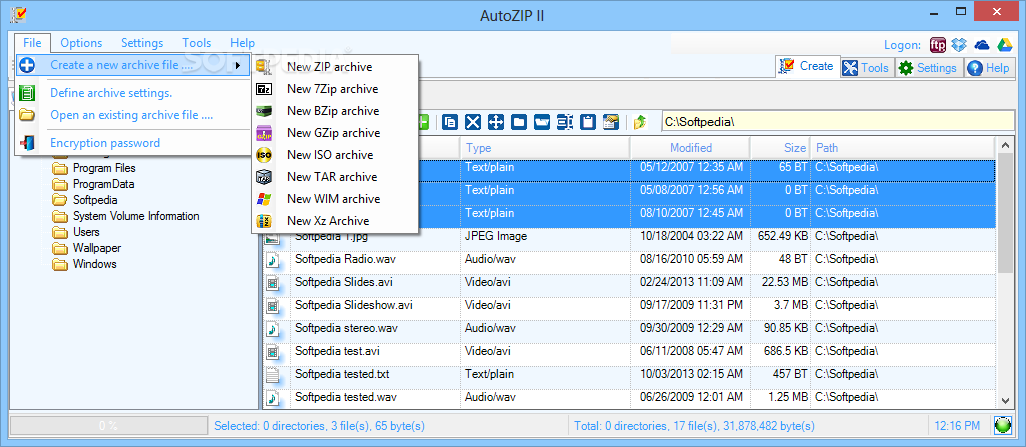1026x447 pixels.
Task: Log on with the Google Drive icon
Action: click(1004, 45)
